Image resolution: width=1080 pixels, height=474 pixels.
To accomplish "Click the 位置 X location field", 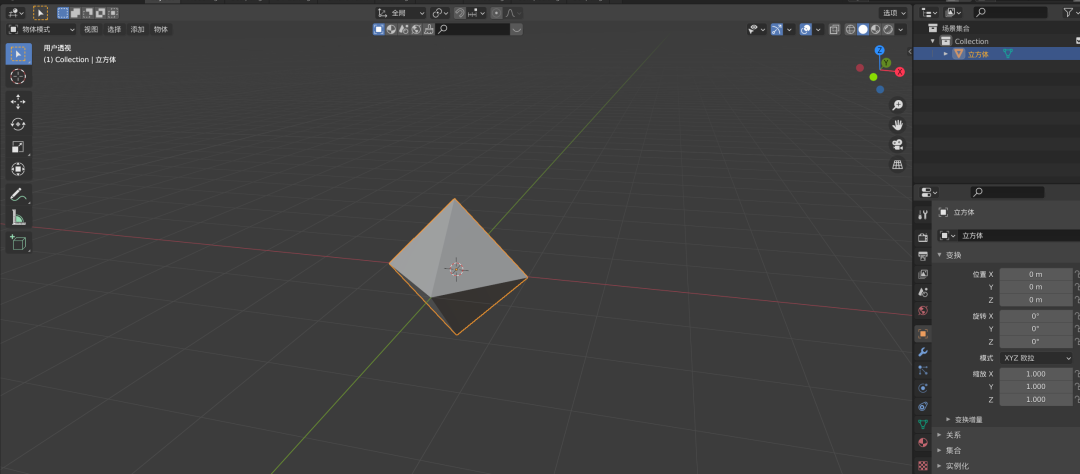I will [1036, 274].
